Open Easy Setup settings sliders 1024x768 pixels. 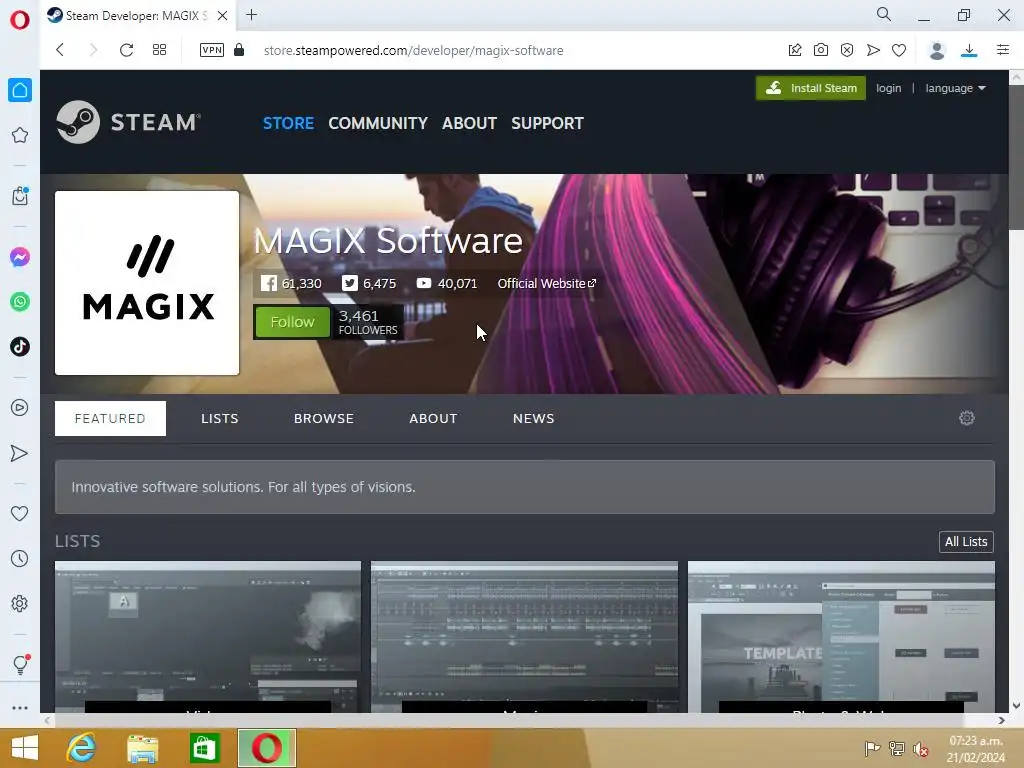1003,50
